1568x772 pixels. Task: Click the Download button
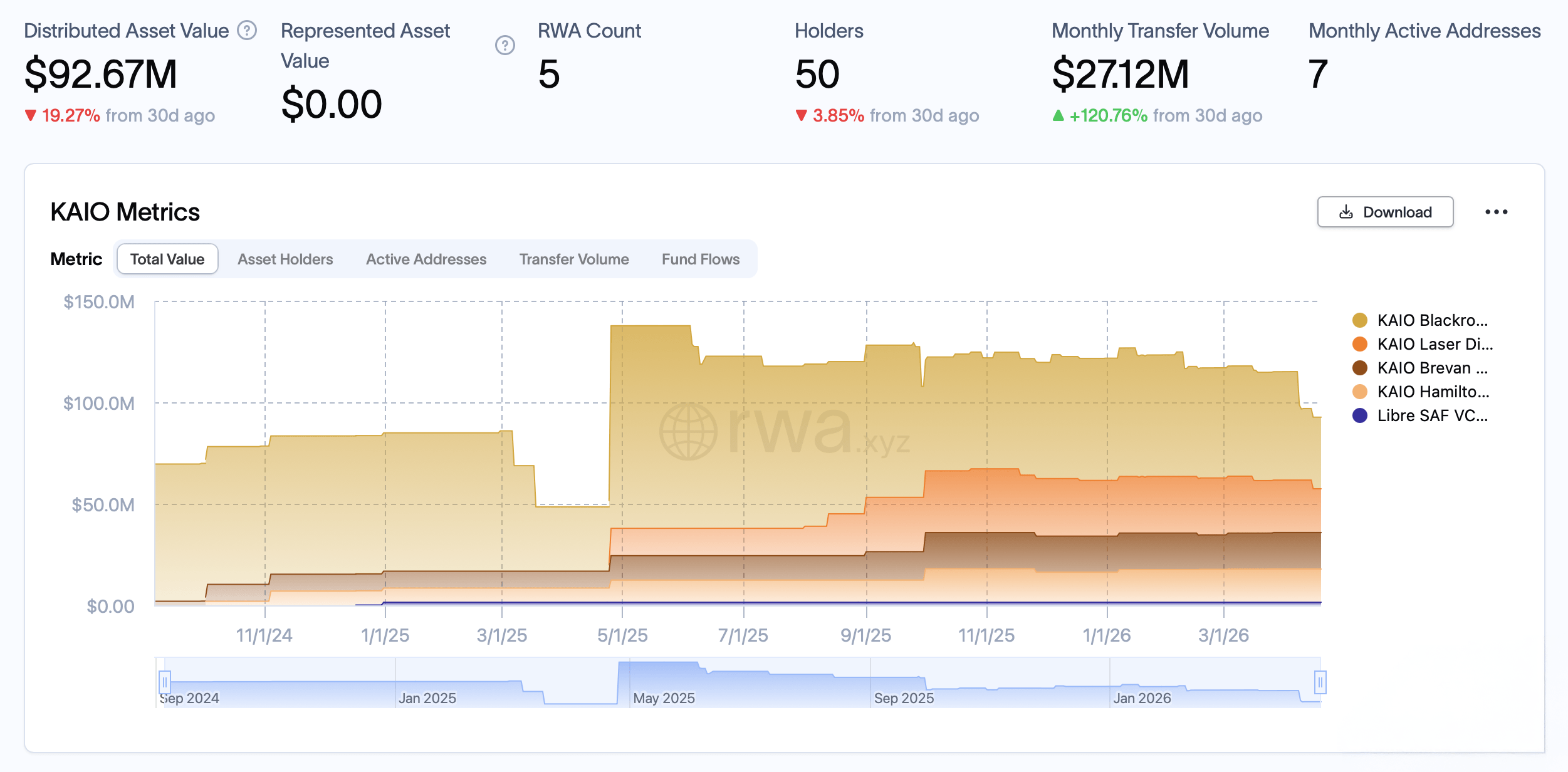pyautogui.click(x=1385, y=212)
